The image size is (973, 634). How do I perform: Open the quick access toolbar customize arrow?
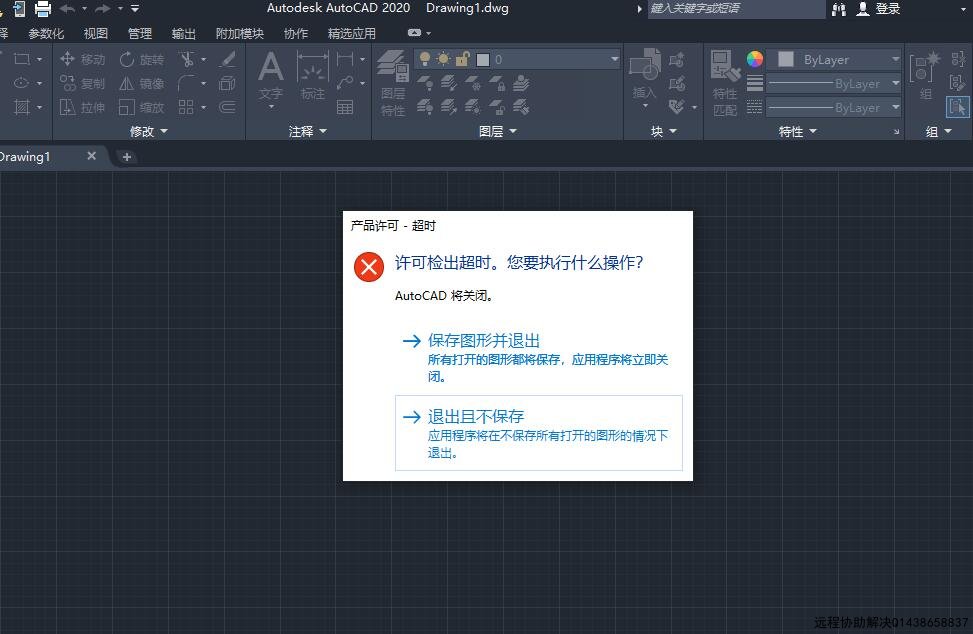pos(135,9)
